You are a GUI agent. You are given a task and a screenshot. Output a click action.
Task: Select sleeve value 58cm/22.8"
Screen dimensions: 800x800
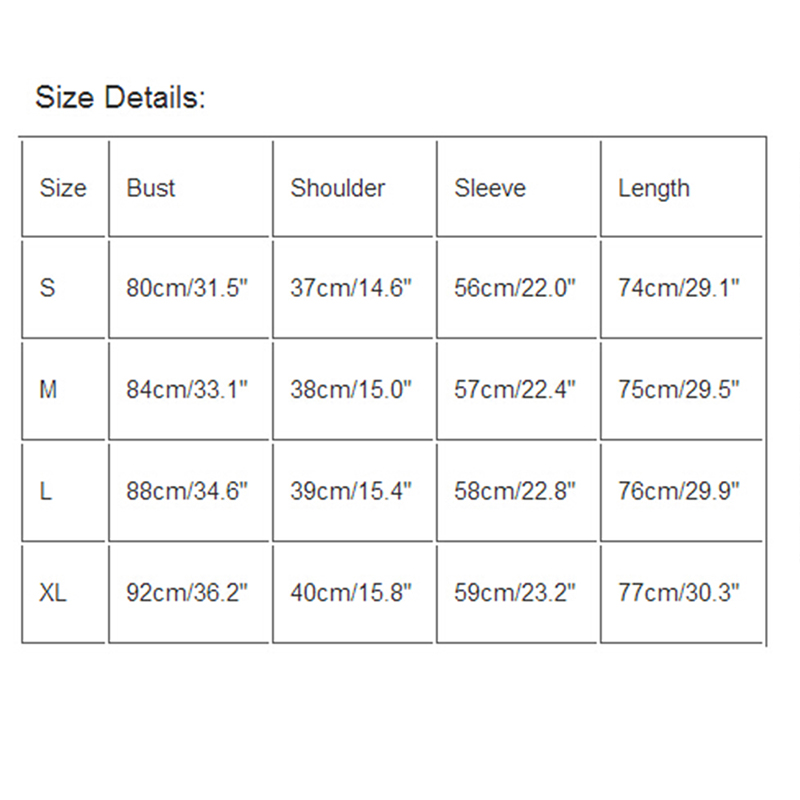click(x=515, y=491)
